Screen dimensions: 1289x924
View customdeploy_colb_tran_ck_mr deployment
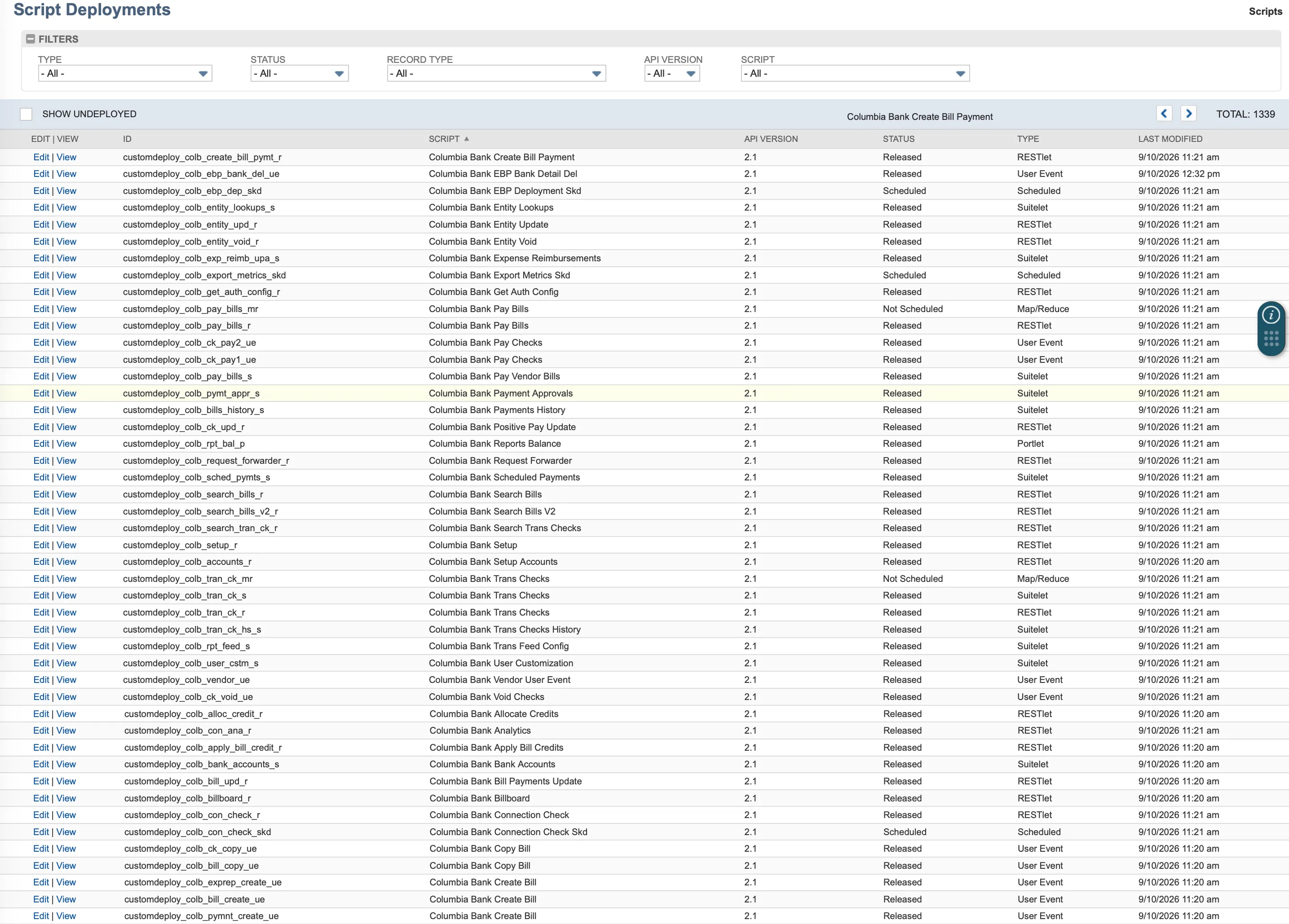(66, 578)
